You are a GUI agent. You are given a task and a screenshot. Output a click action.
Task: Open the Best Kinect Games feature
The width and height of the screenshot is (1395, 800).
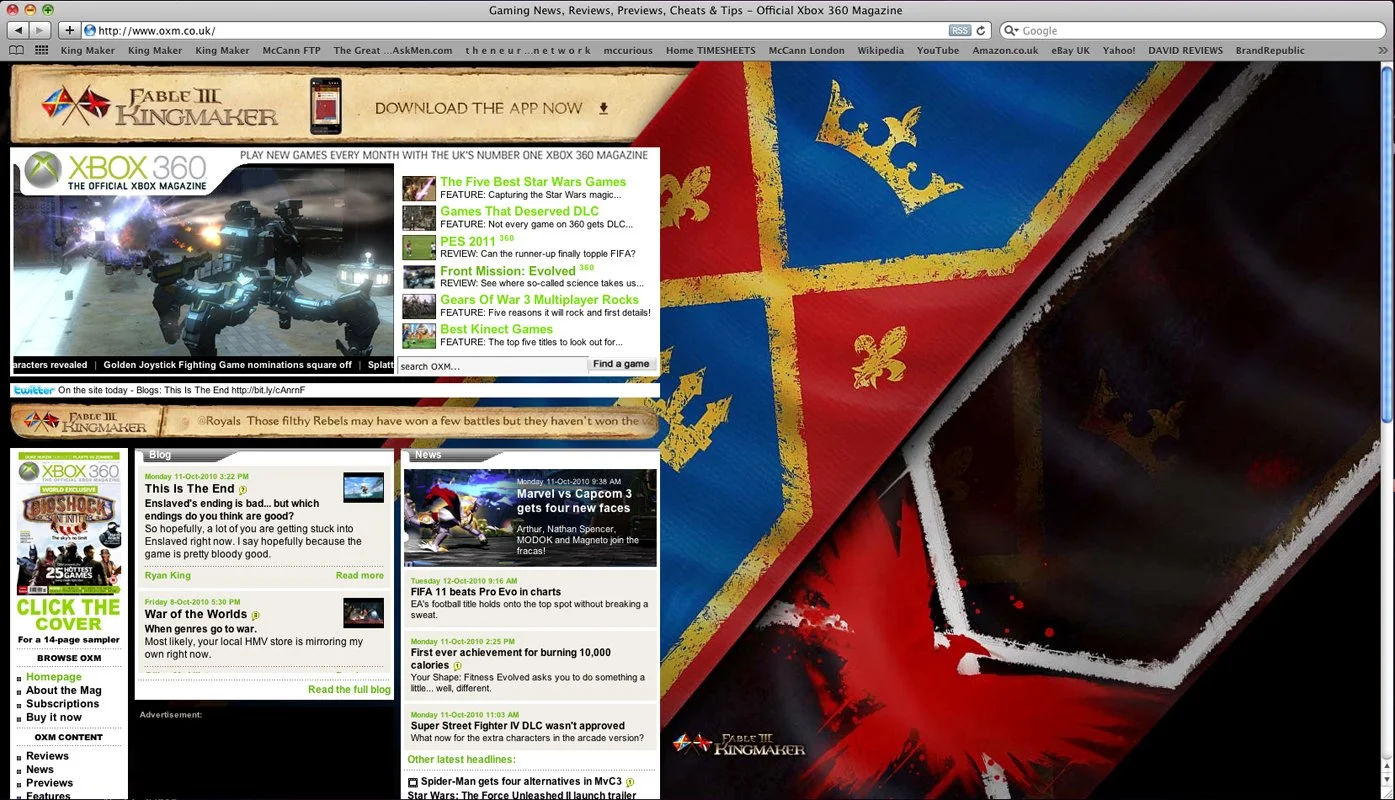coord(496,328)
